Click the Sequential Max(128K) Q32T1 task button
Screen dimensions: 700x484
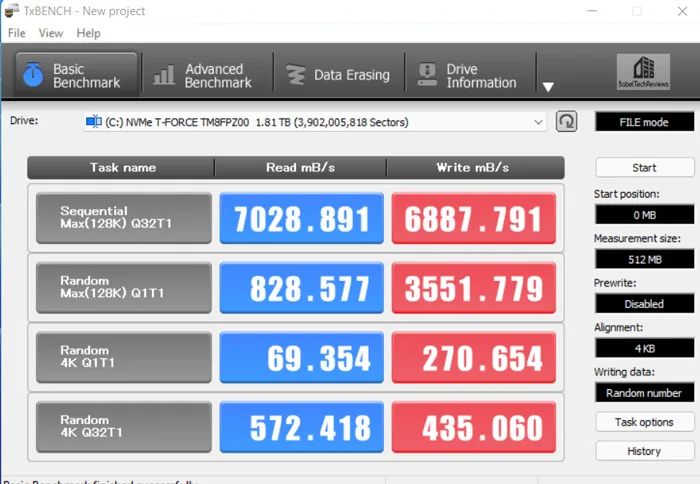[124, 218]
